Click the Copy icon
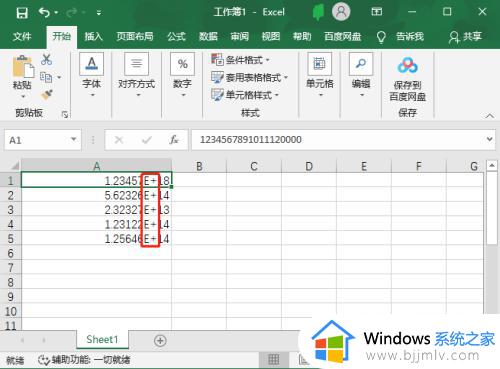Screen dimensions: 500x369 tap(46, 77)
